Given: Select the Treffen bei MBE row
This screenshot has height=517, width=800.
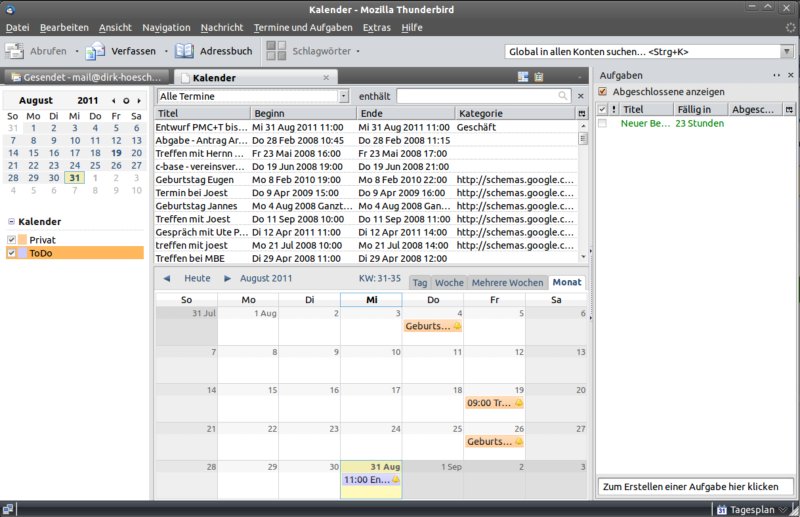Looking at the screenshot, I should point(366,258).
